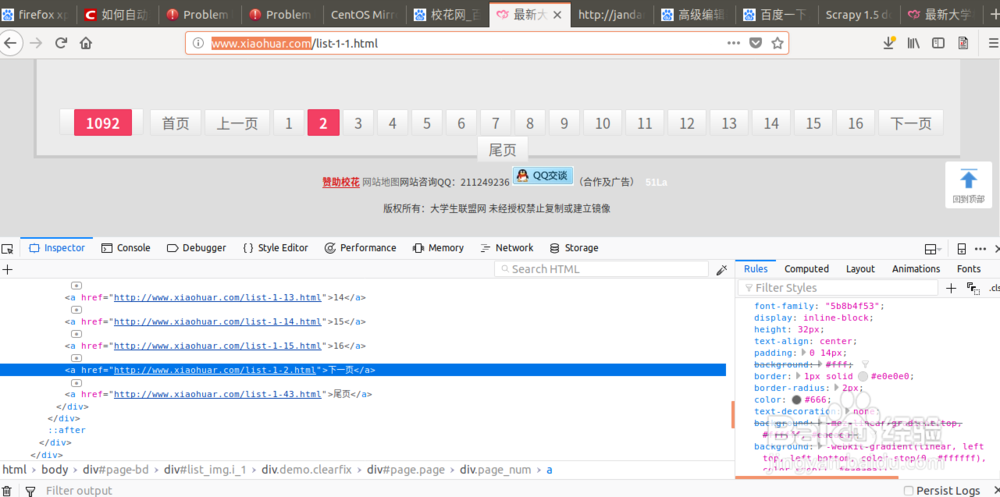Click div#page-bd in the breadcrumb trail
This screenshot has width=1000, height=497.
coord(115,470)
